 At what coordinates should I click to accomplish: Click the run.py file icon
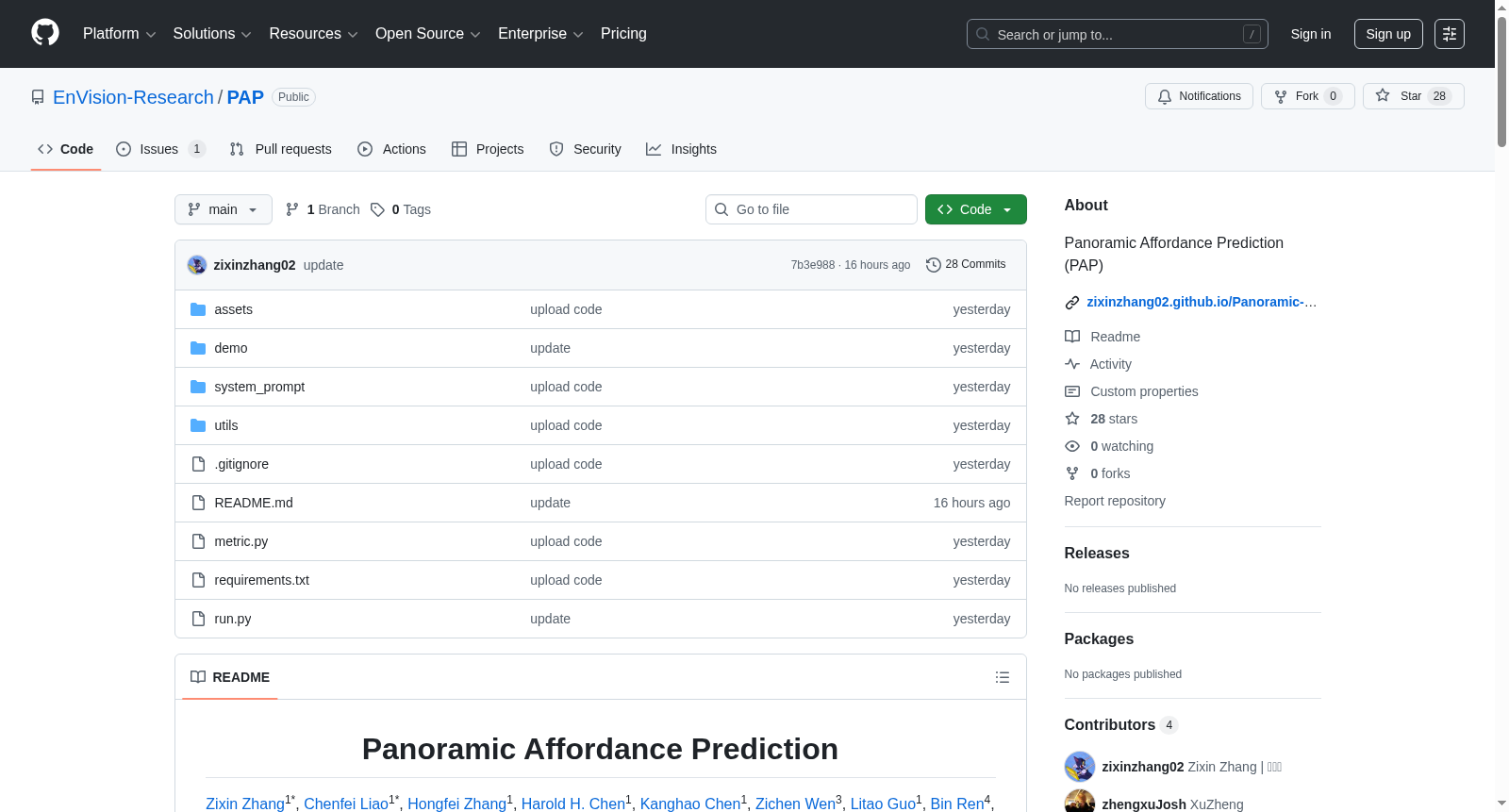(x=198, y=619)
